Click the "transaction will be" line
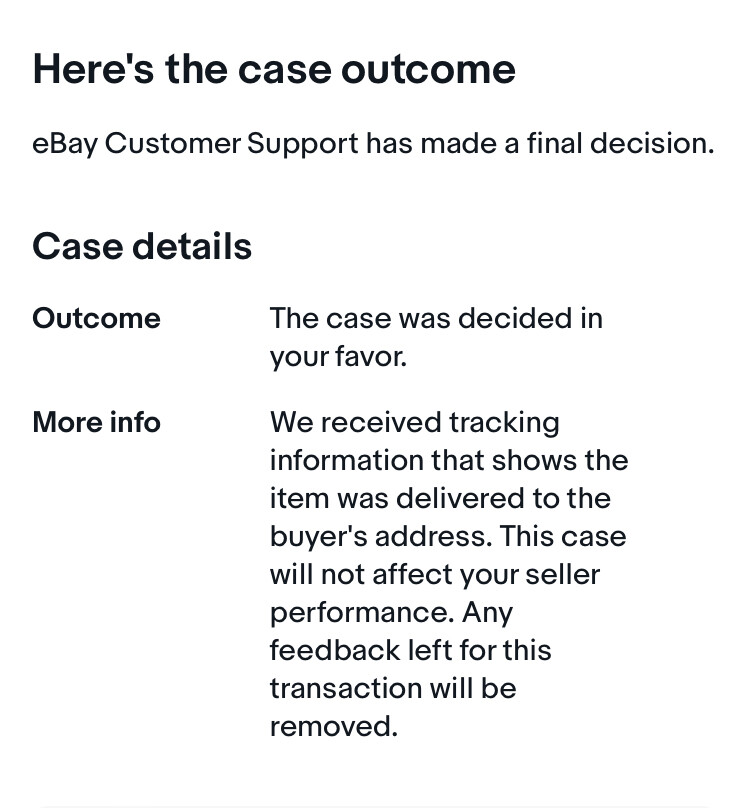Screen dimensions: 750x808 point(393,688)
